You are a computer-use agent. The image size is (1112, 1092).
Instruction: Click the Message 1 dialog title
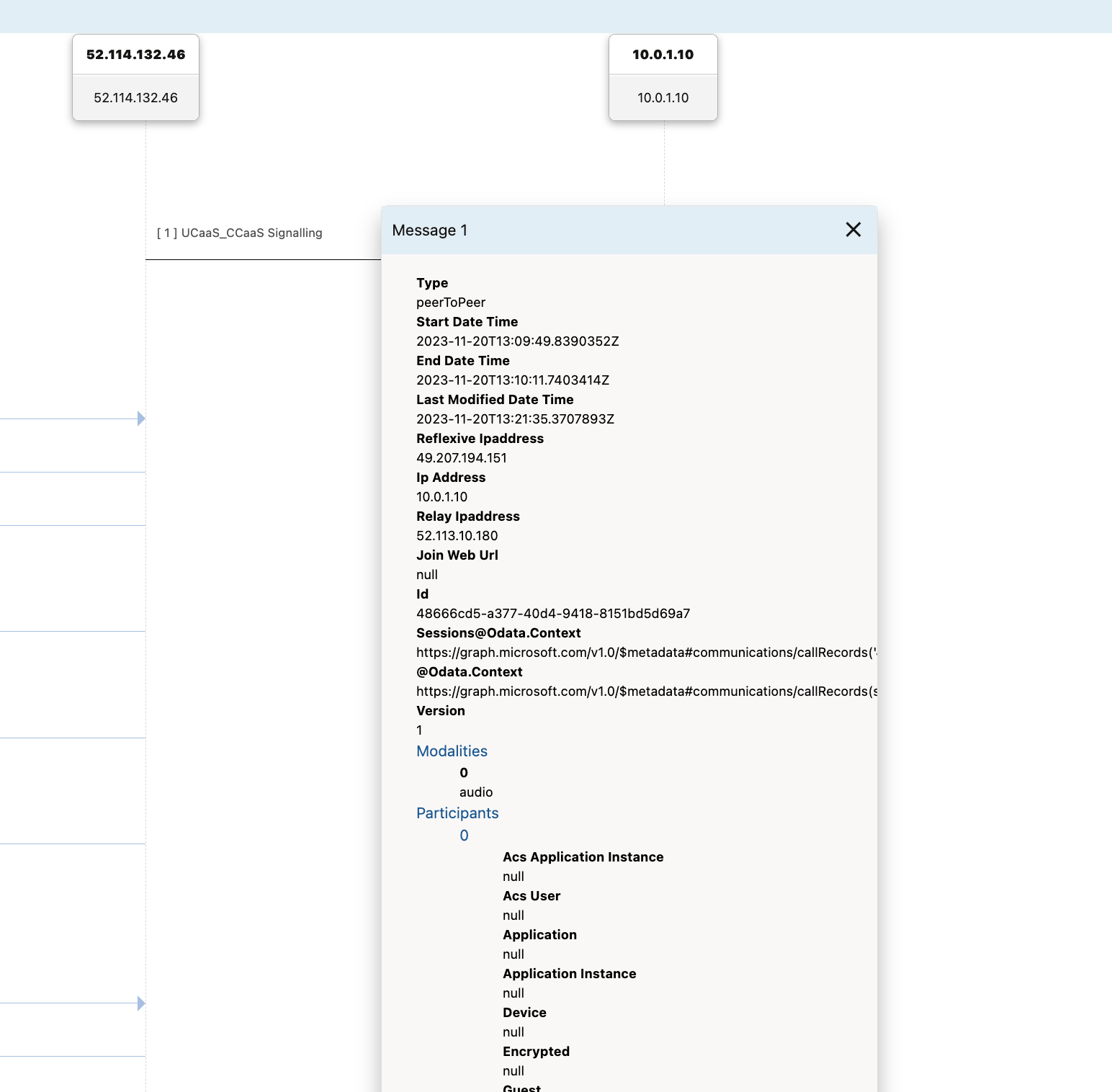430,231
